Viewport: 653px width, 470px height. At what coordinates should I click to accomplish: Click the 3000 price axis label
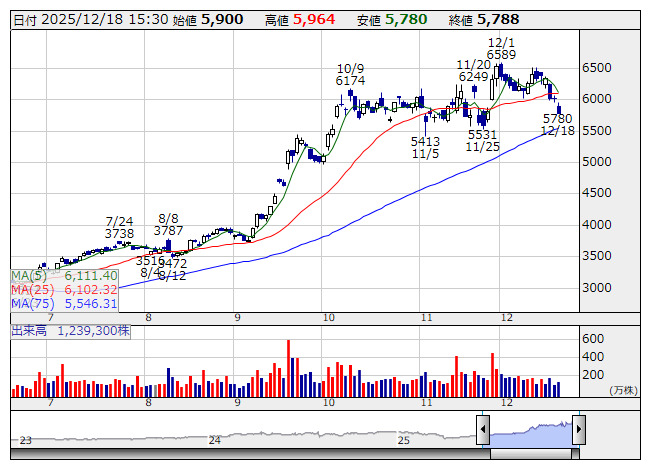tap(597, 288)
